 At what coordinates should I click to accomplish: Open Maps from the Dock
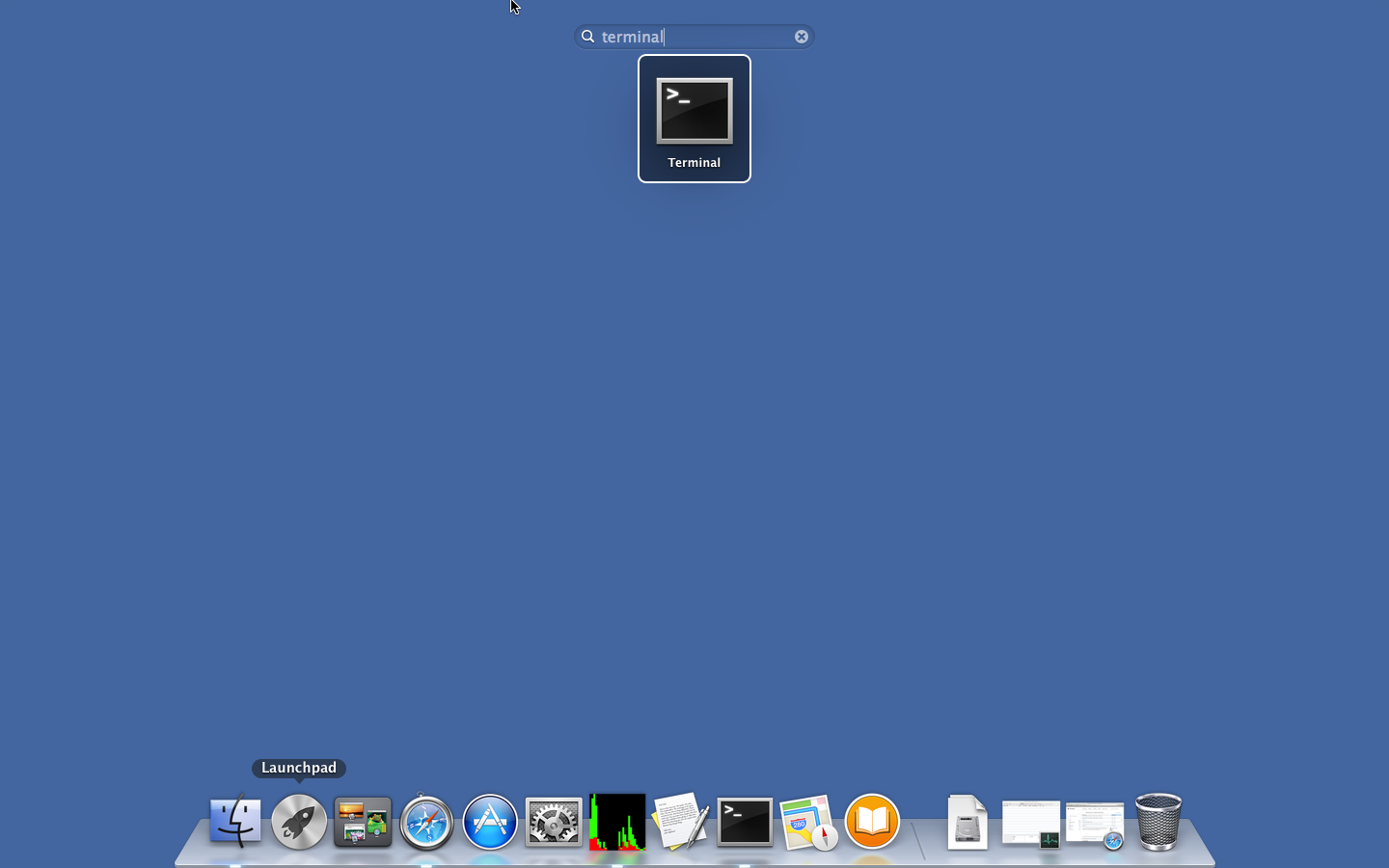808,823
